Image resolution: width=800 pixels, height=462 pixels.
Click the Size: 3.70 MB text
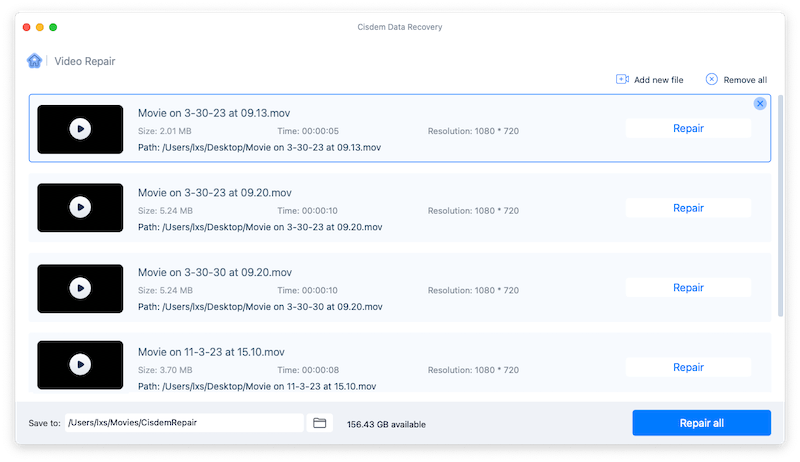click(165, 370)
